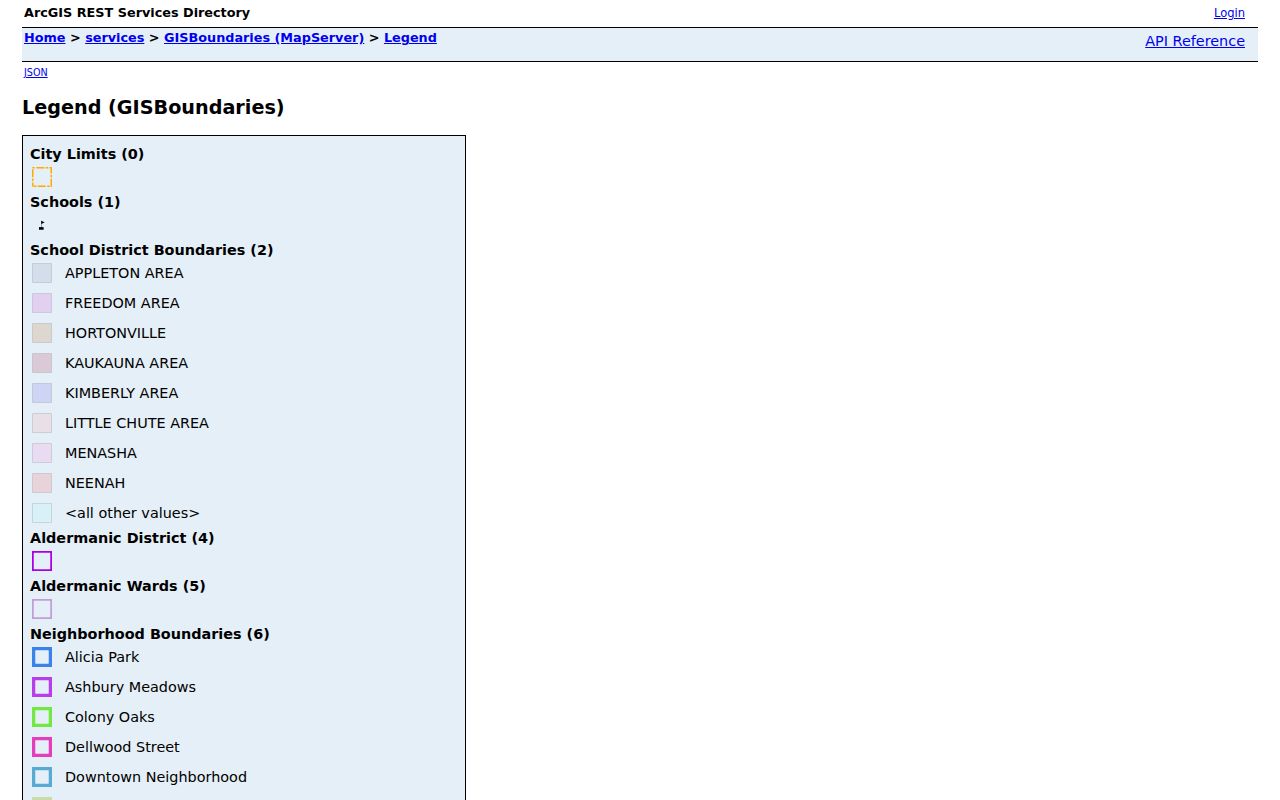Click the LITTLE CHUTE AREA label
Screen dimensions: 1280x800
tap(137, 423)
